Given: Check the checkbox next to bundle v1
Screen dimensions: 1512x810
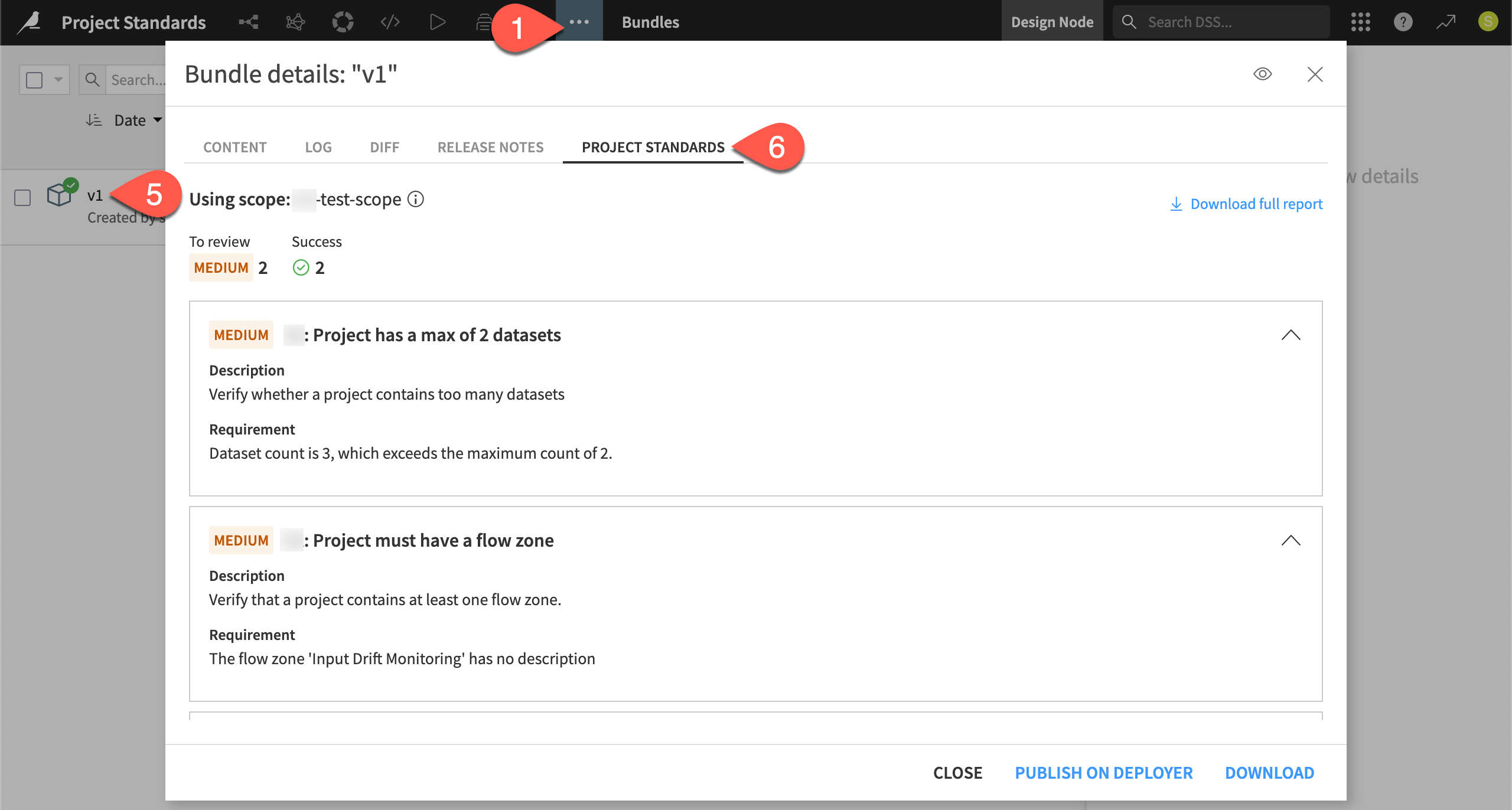Looking at the screenshot, I should coord(22,198).
